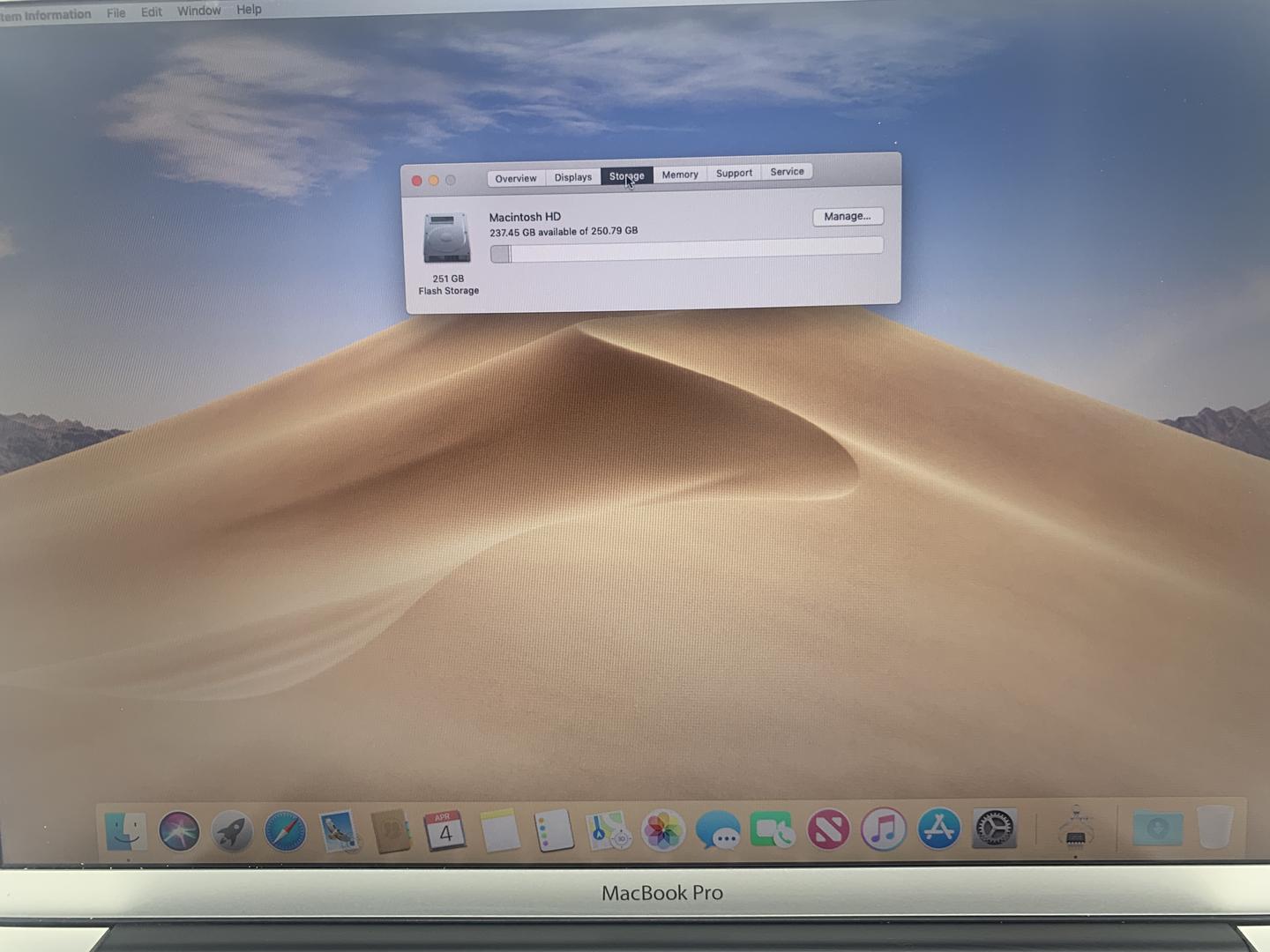Open the Mail stamp icon
Image resolution: width=1270 pixels, height=952 pixels.
point(339,831)
